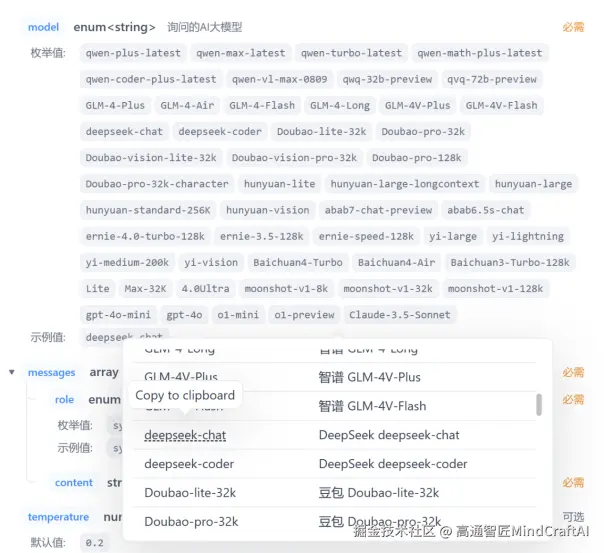Click the o1-preview enum tag
The image size is (604, 553).
(x=304, y=315)
